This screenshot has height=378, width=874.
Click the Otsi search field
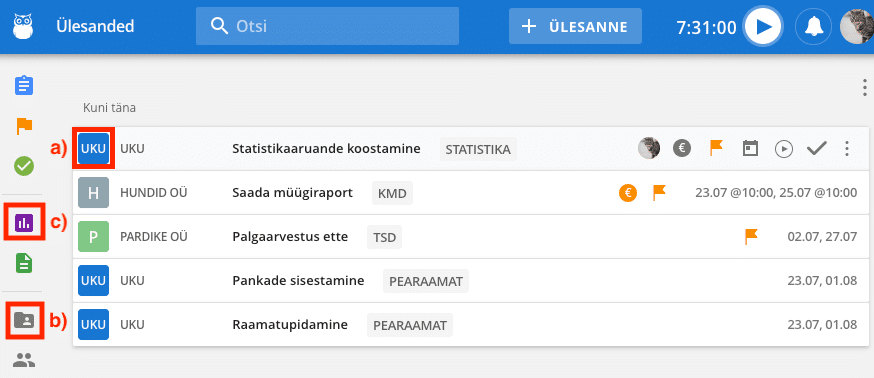point(327,26)
